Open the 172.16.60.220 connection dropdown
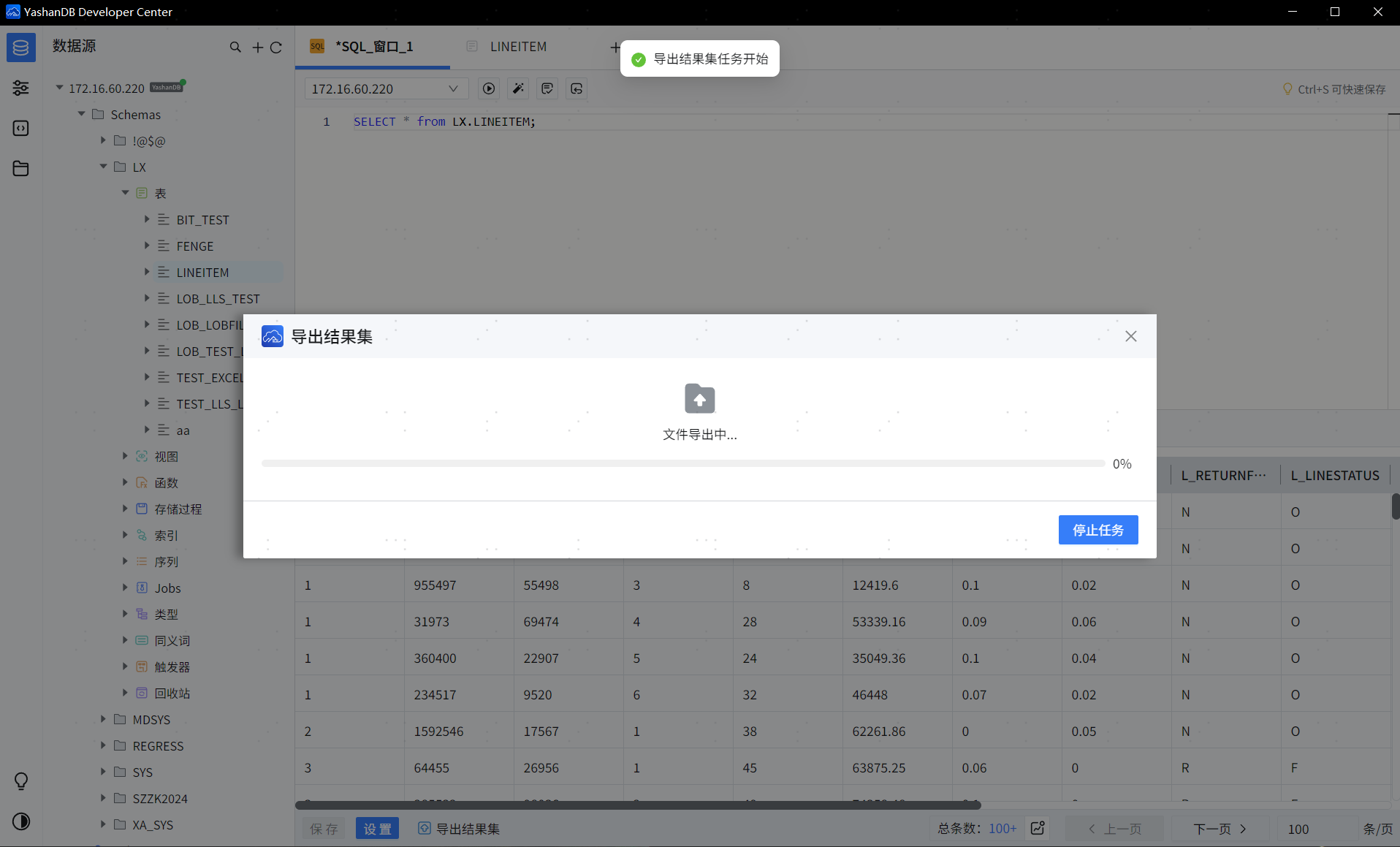This screenshot has width=1400, height=847. point(386,88)
